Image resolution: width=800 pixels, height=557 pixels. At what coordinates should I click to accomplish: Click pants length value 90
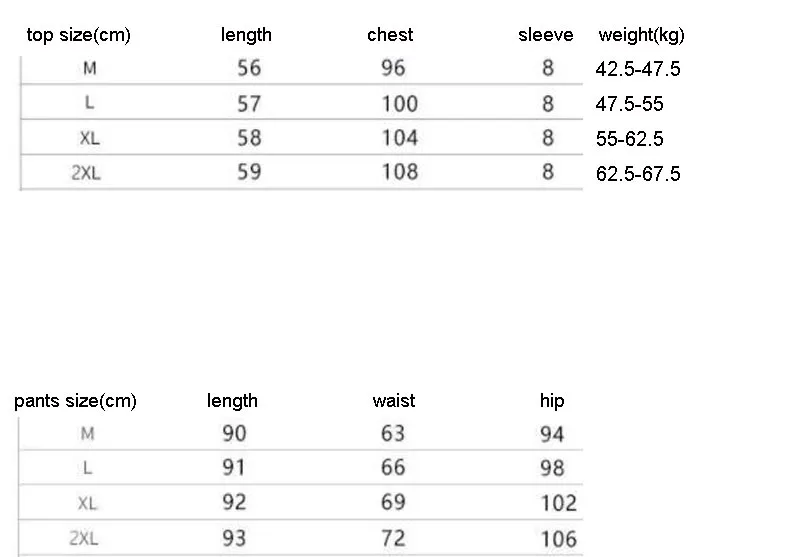234,434
